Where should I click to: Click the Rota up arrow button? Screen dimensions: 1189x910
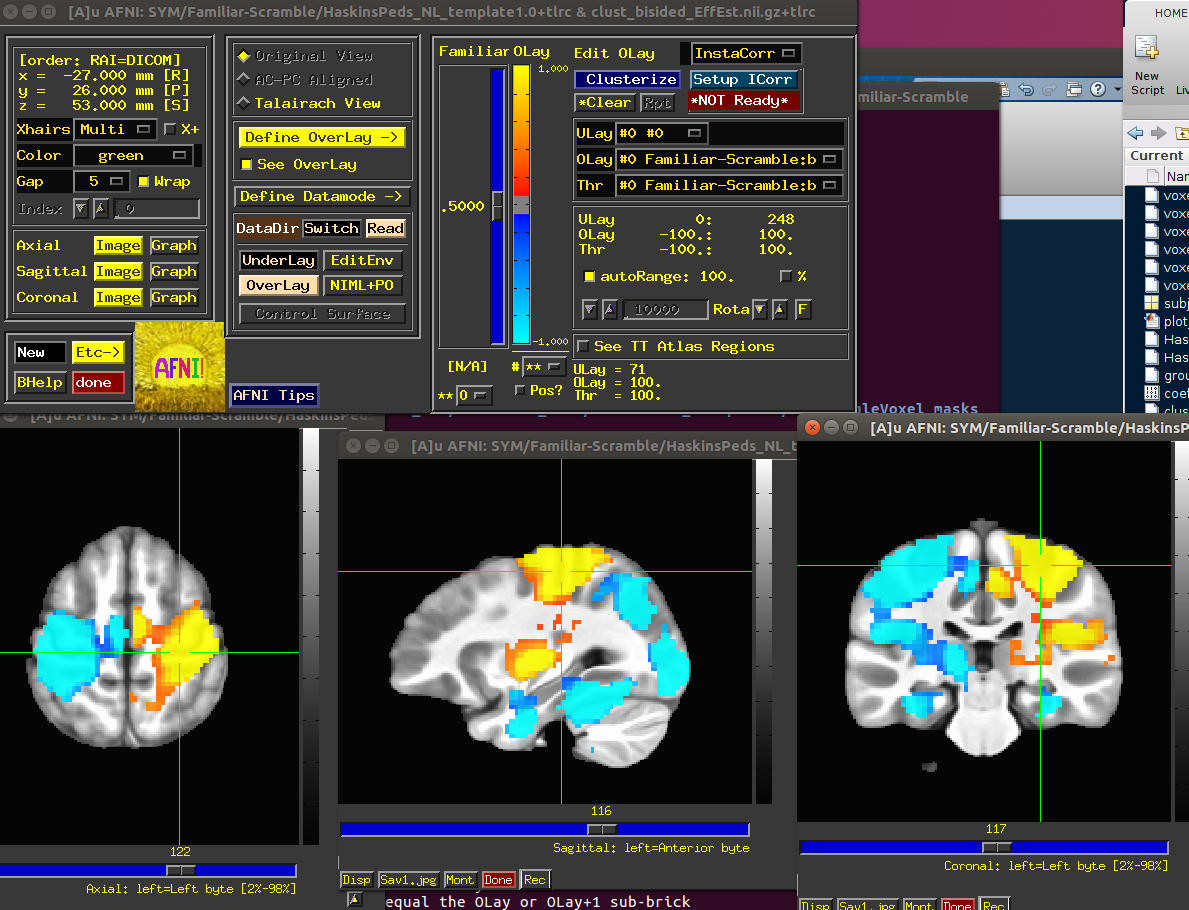(780, 309)
